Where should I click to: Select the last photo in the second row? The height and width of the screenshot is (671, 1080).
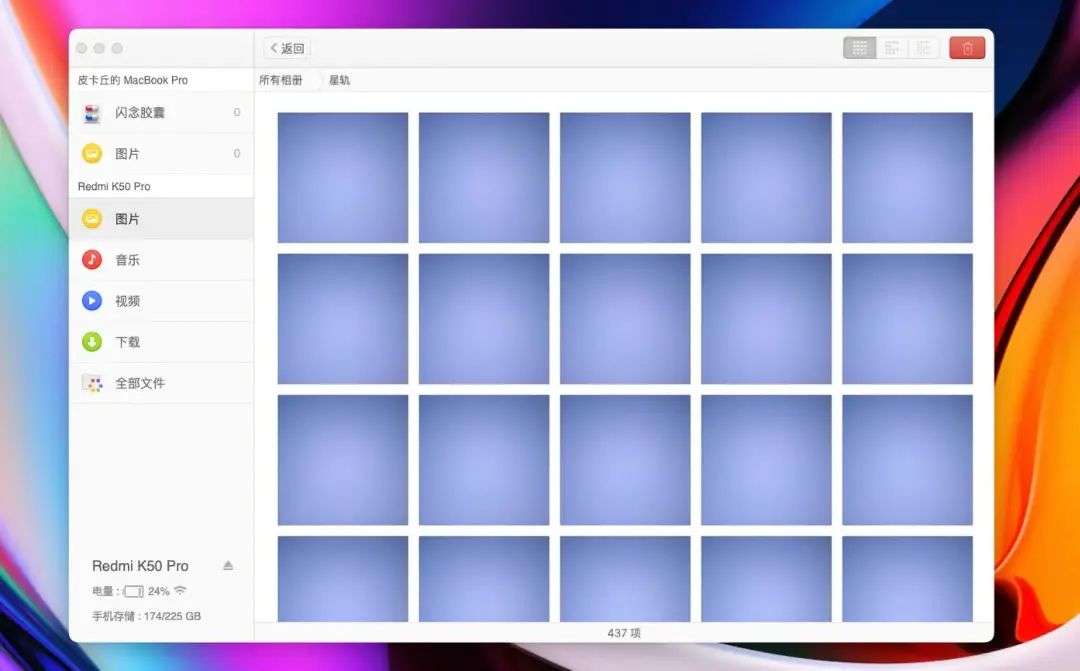coord(907,319)
